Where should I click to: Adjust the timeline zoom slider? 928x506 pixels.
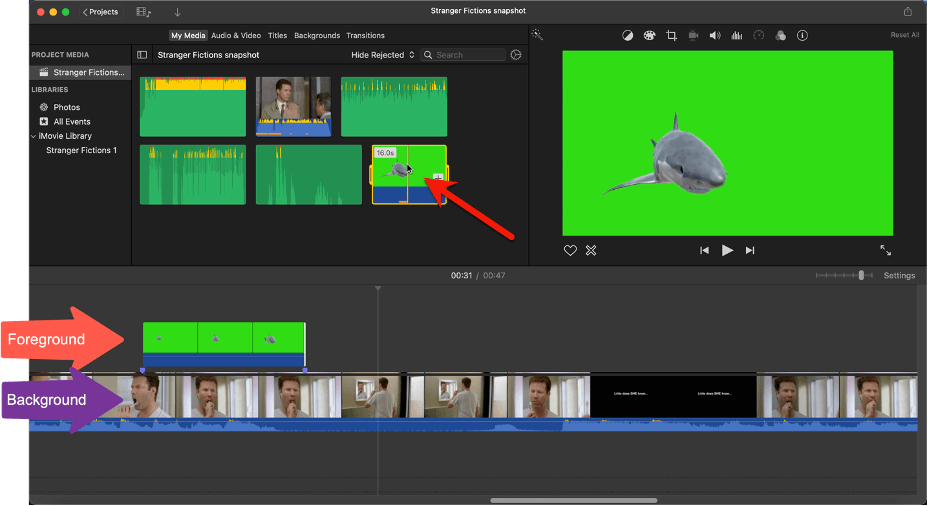[x=861, y=275]
